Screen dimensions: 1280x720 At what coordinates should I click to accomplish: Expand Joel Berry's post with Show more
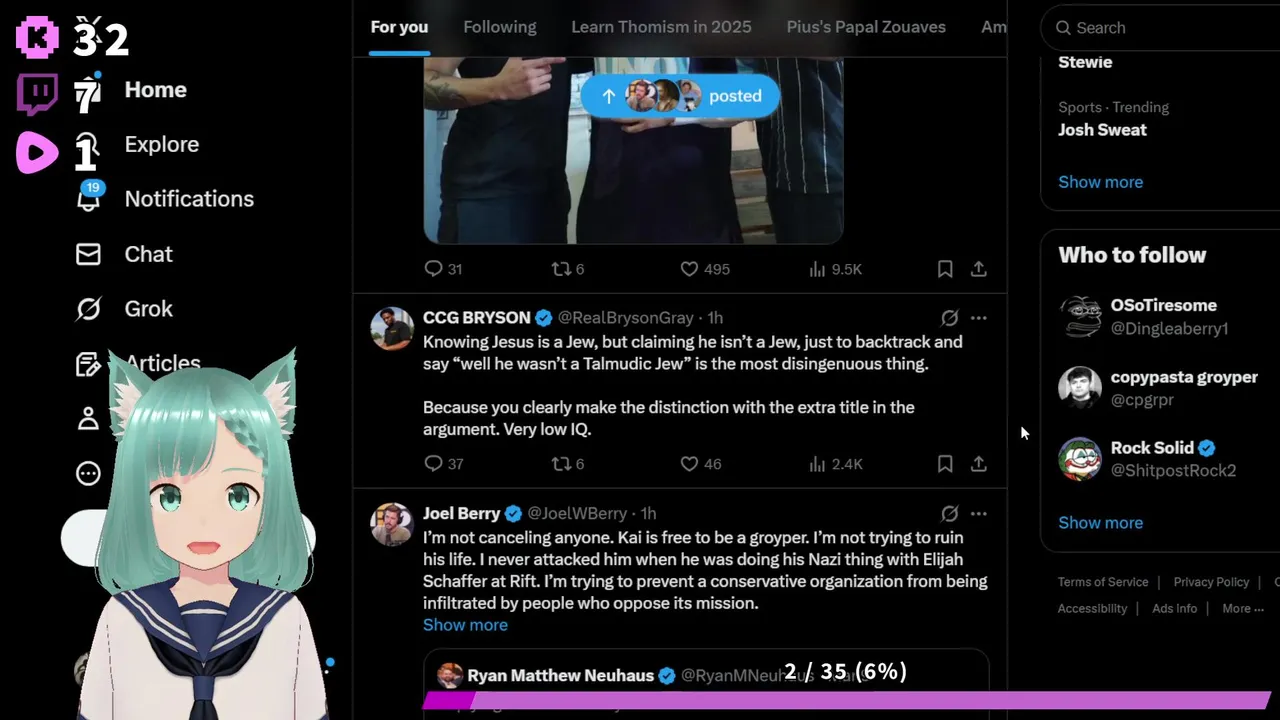coord(465,625)
